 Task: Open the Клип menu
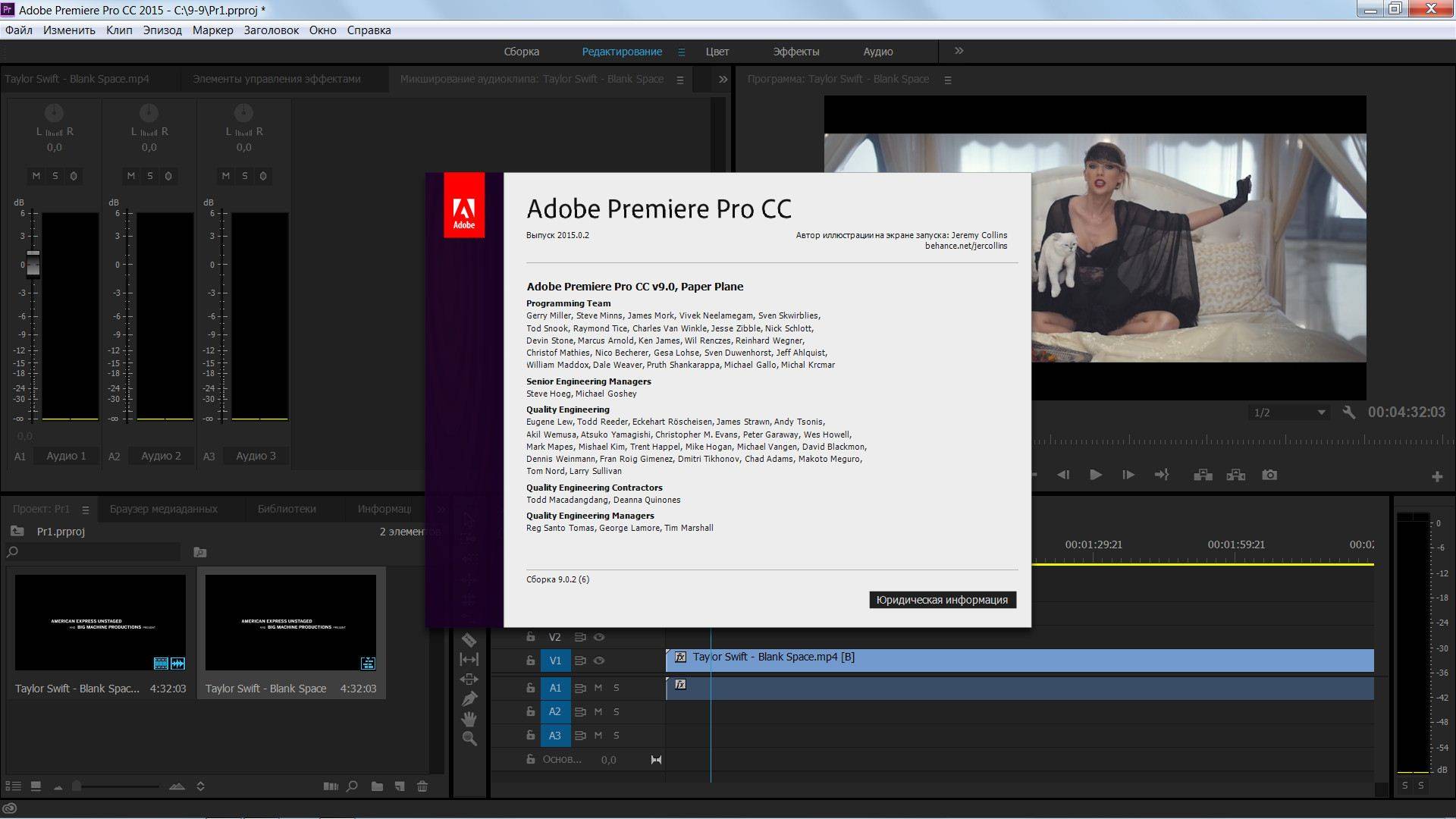(x=119, y=30)
